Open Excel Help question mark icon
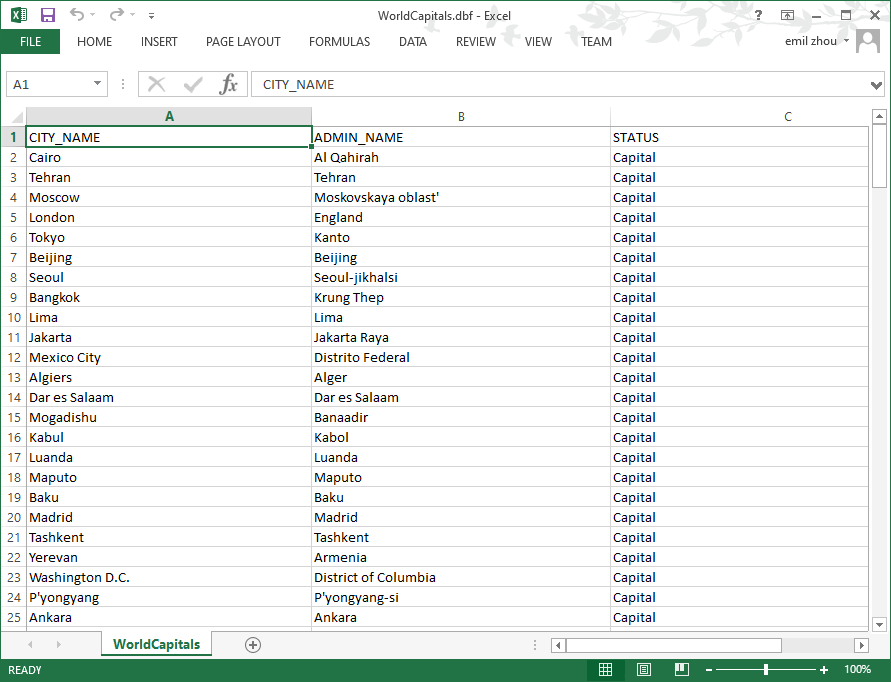891x682 pixels. pyautogui.click(x=759, y=15)
